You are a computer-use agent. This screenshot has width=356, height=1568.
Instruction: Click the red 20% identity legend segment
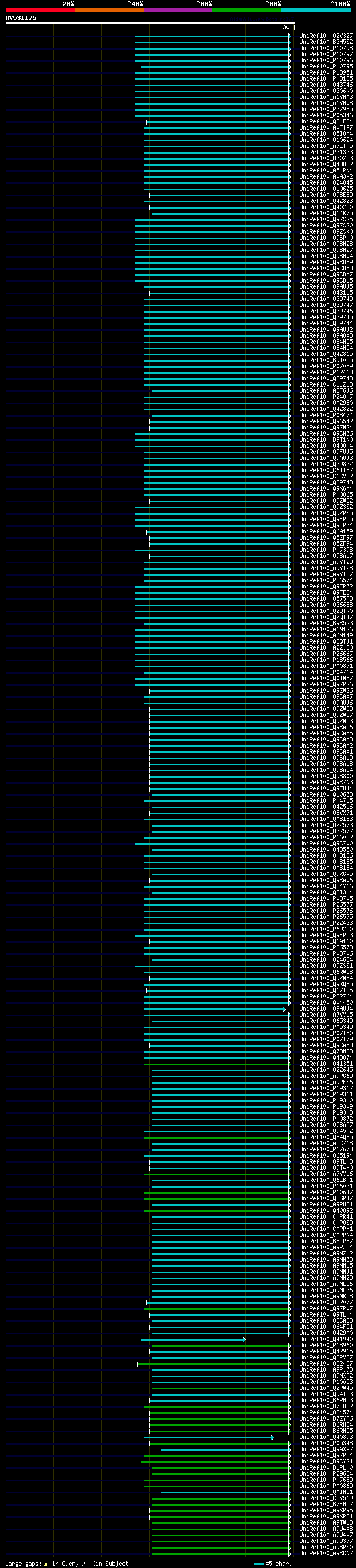point(39,10)
